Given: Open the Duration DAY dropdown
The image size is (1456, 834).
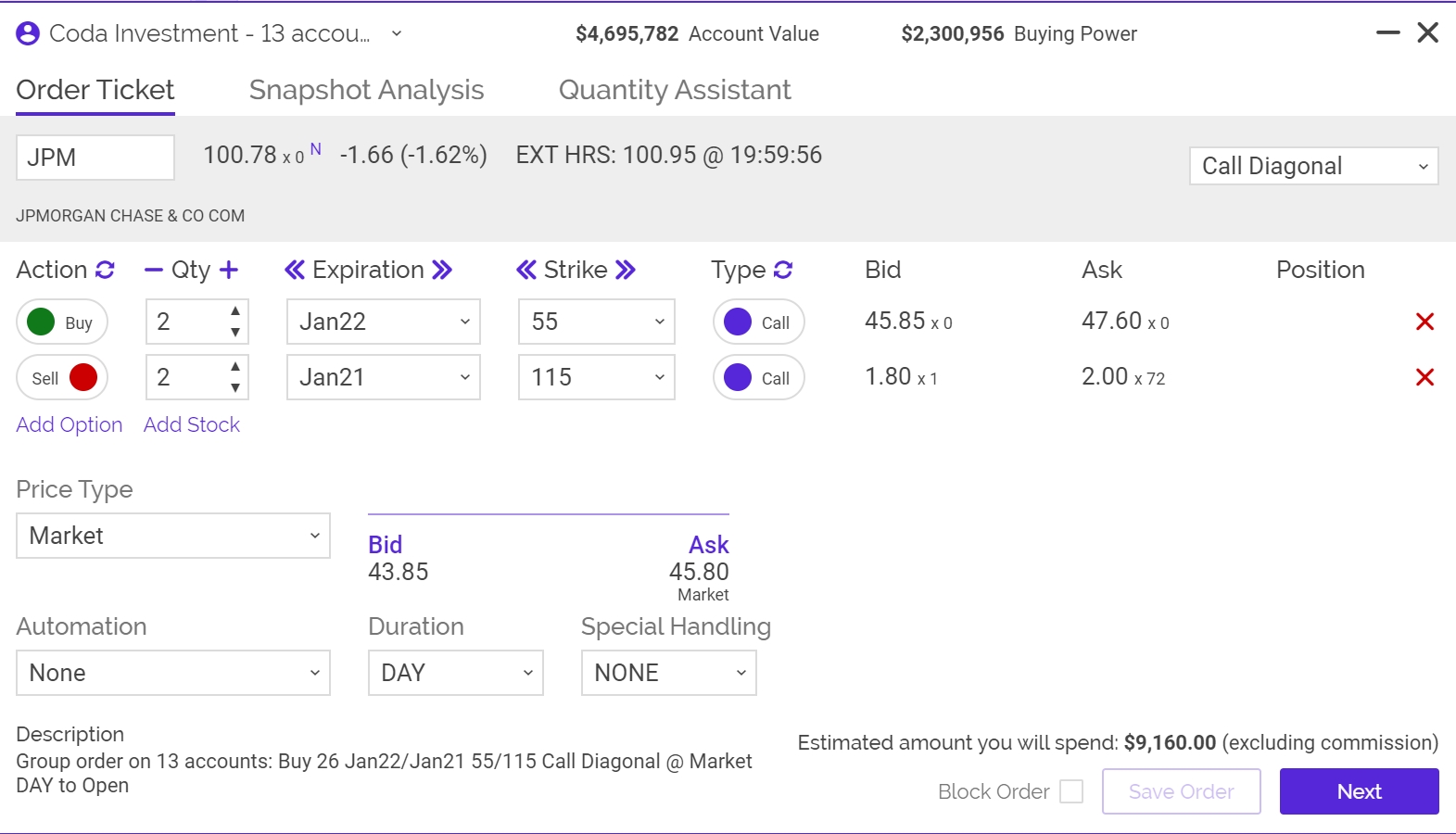Looking at the screenshot, I should tap(455, 673).
